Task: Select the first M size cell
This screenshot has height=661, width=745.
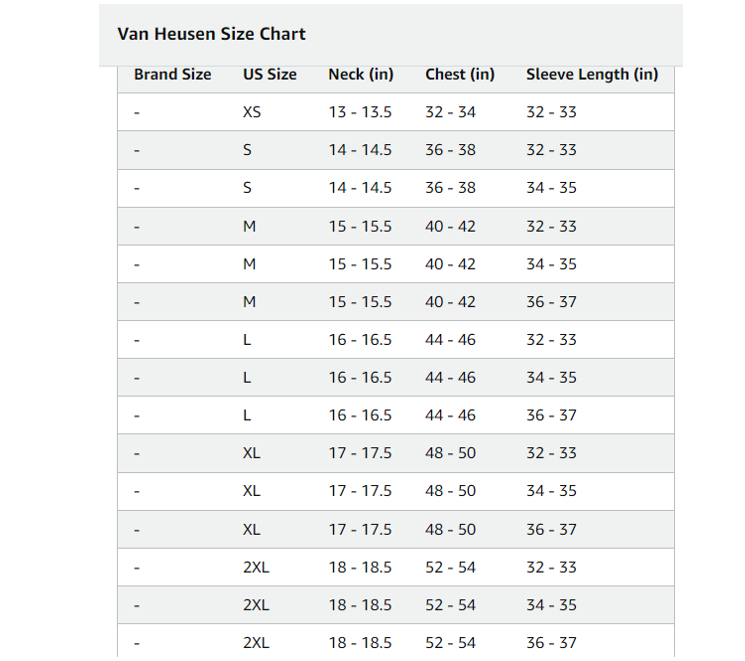Action: click(x=249, y=226)
